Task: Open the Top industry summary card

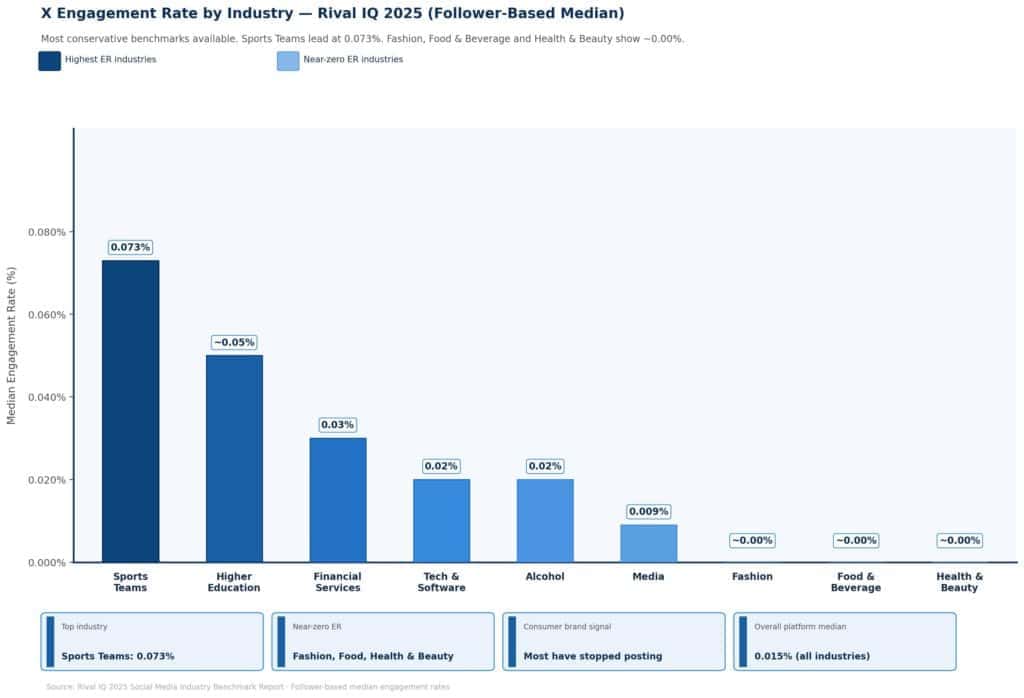Action: (x=152, y=641)
